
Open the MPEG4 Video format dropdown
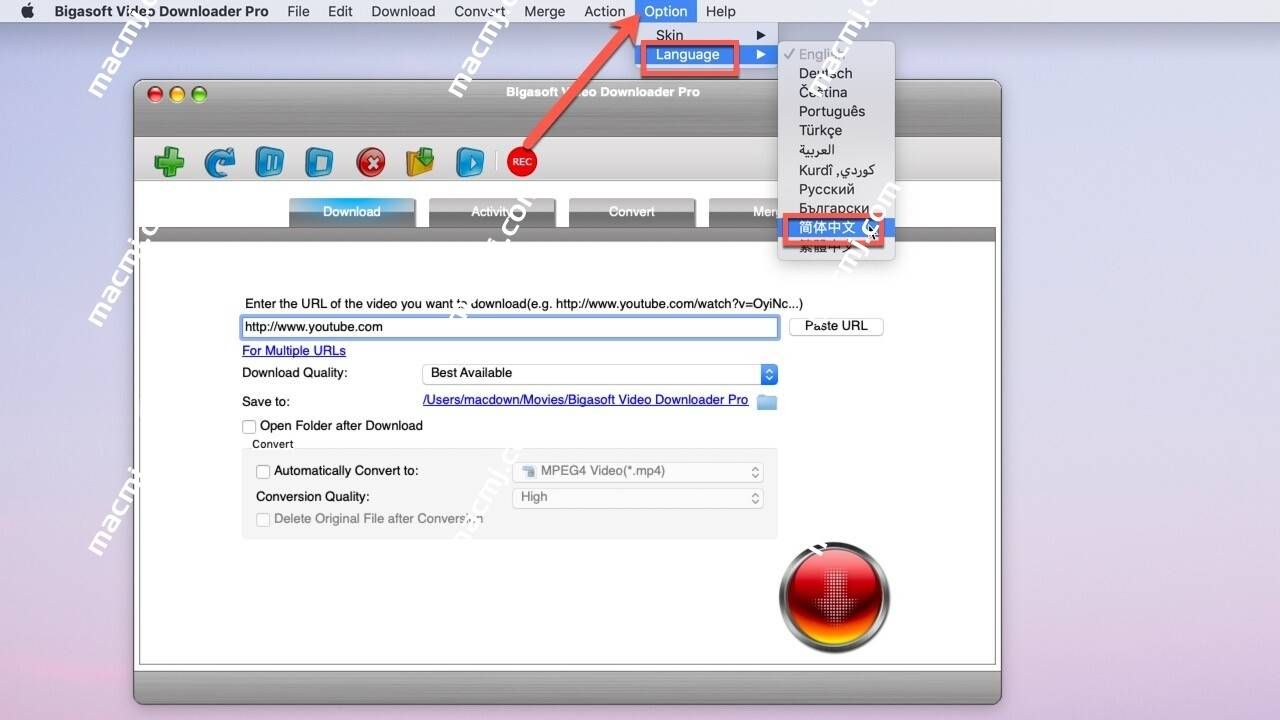click(x=638, y=472)
